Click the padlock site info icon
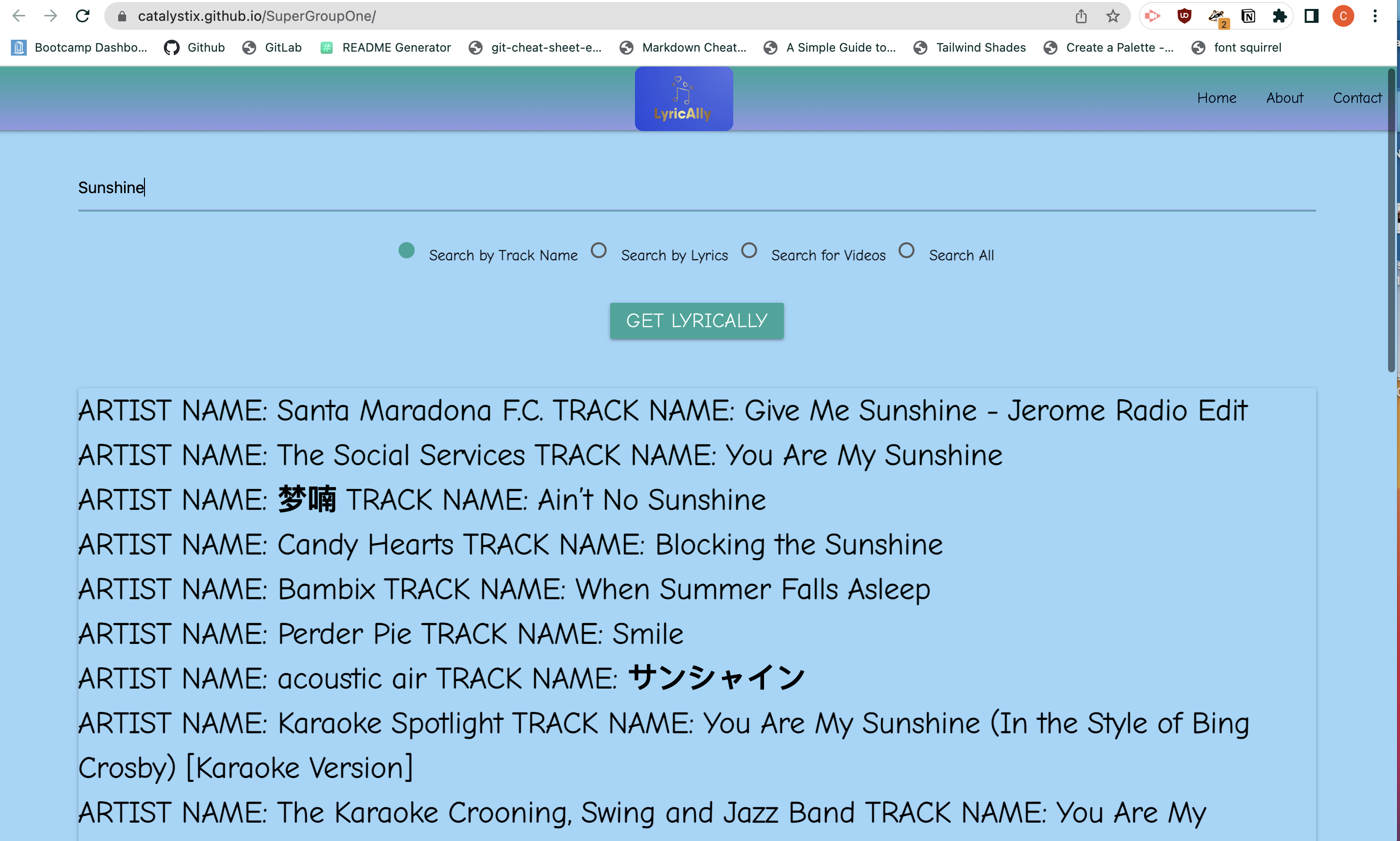 122,16
